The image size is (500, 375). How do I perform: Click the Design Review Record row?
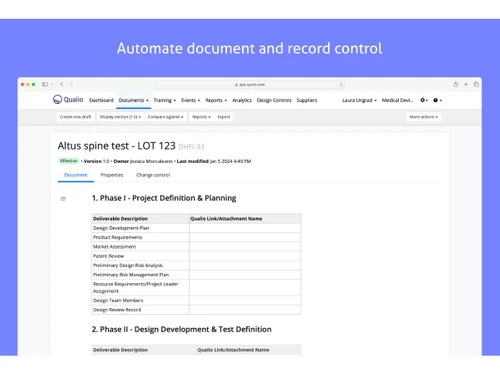coord(196,310)
